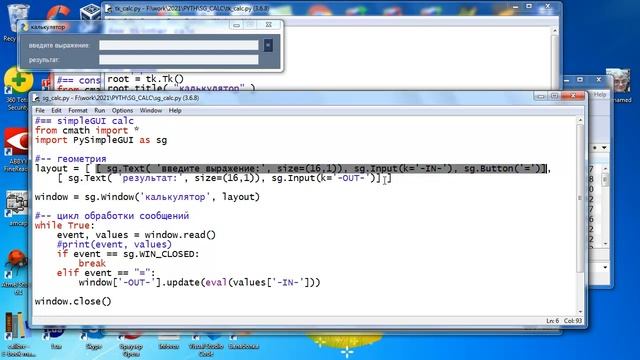Viewport: 640px width, 360px height.
Task: Minimize the sg_calc.py editor window
Action: 541,96
